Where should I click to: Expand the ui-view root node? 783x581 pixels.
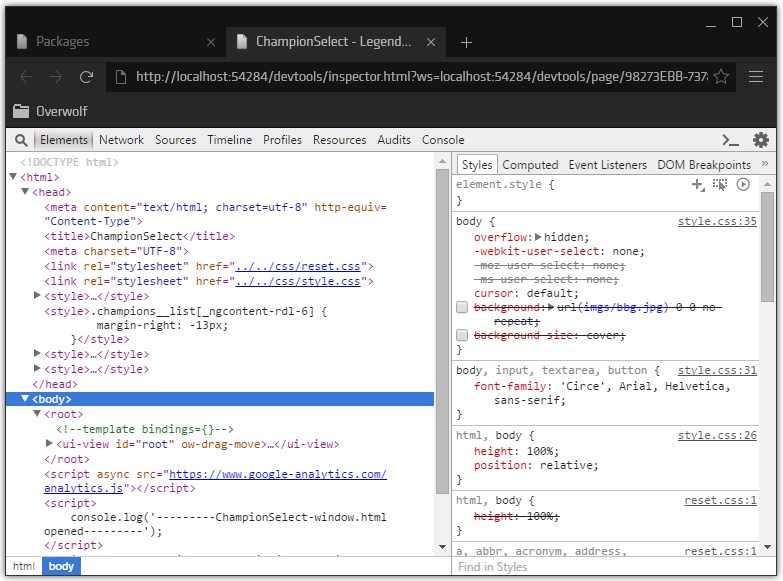pos(49,443)
